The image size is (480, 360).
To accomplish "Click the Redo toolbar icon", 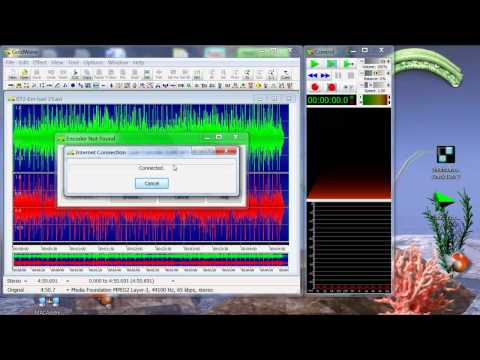I will pyautogui.click(x=63, y=74).
